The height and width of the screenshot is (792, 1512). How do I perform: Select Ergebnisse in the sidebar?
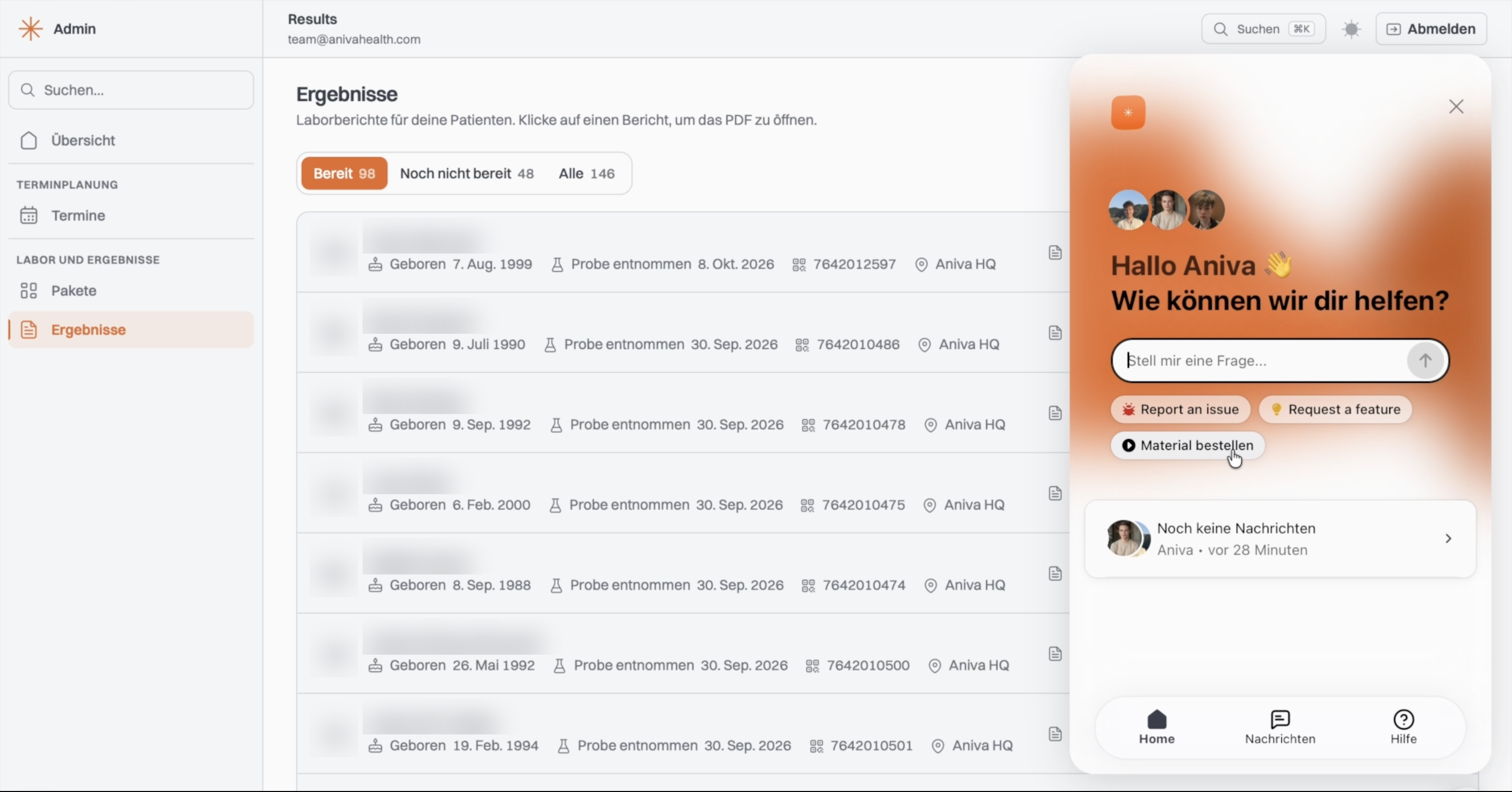pos(131,329)
